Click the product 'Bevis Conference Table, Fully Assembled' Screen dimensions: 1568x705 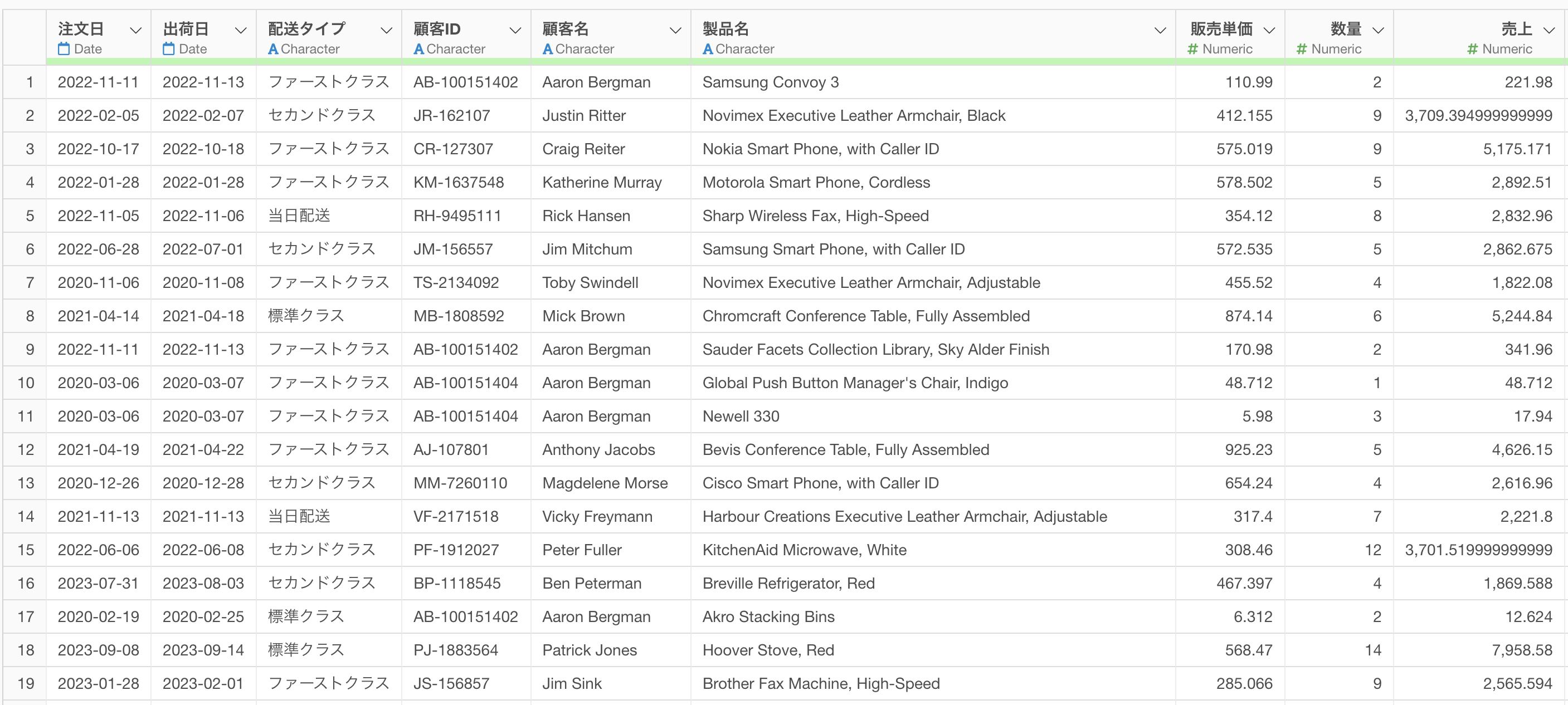pyautogui.click(x=845, y=450)
